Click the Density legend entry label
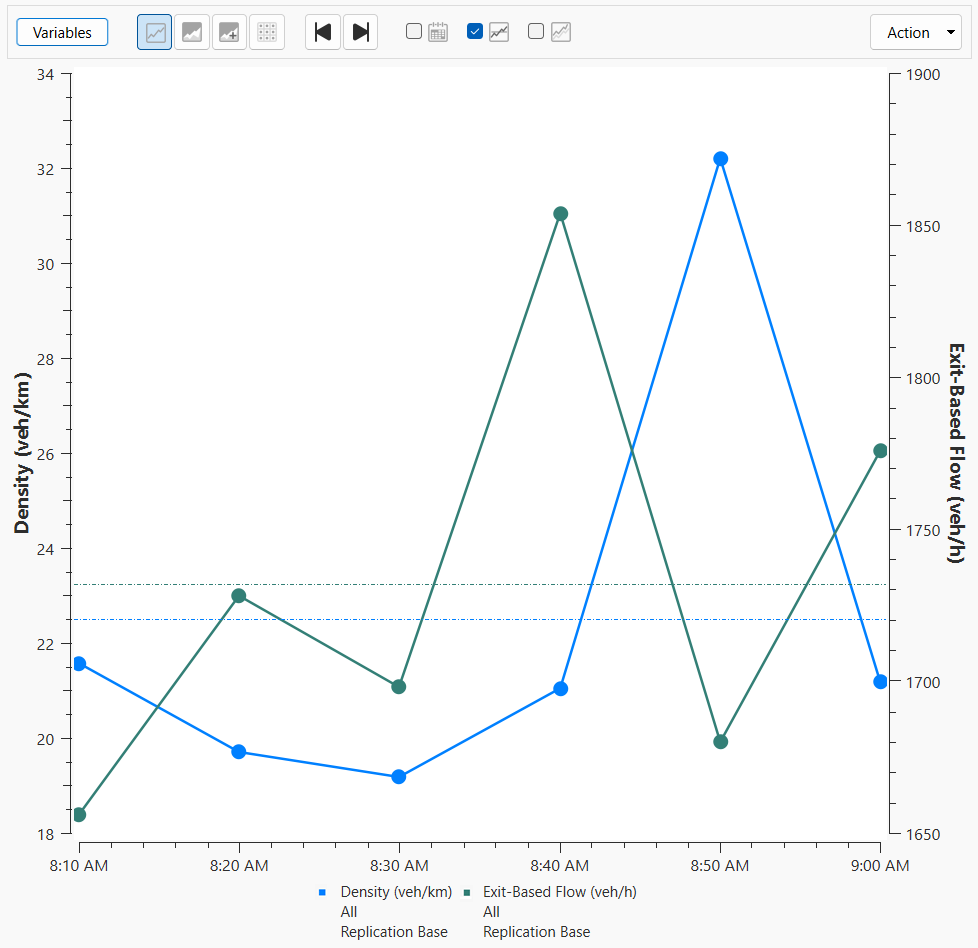 (x=396, y=892)
